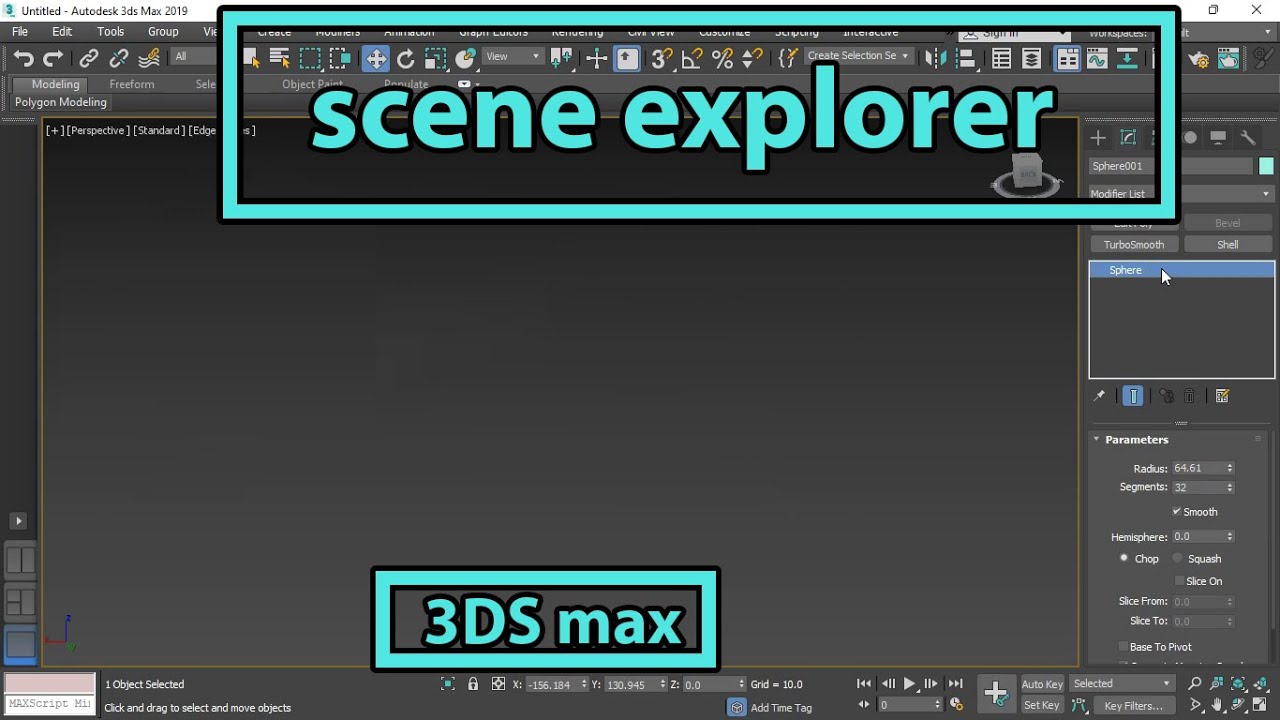Open the Group menu
The width and height of the screenshot is (1280, 720).
pos(163,31)
